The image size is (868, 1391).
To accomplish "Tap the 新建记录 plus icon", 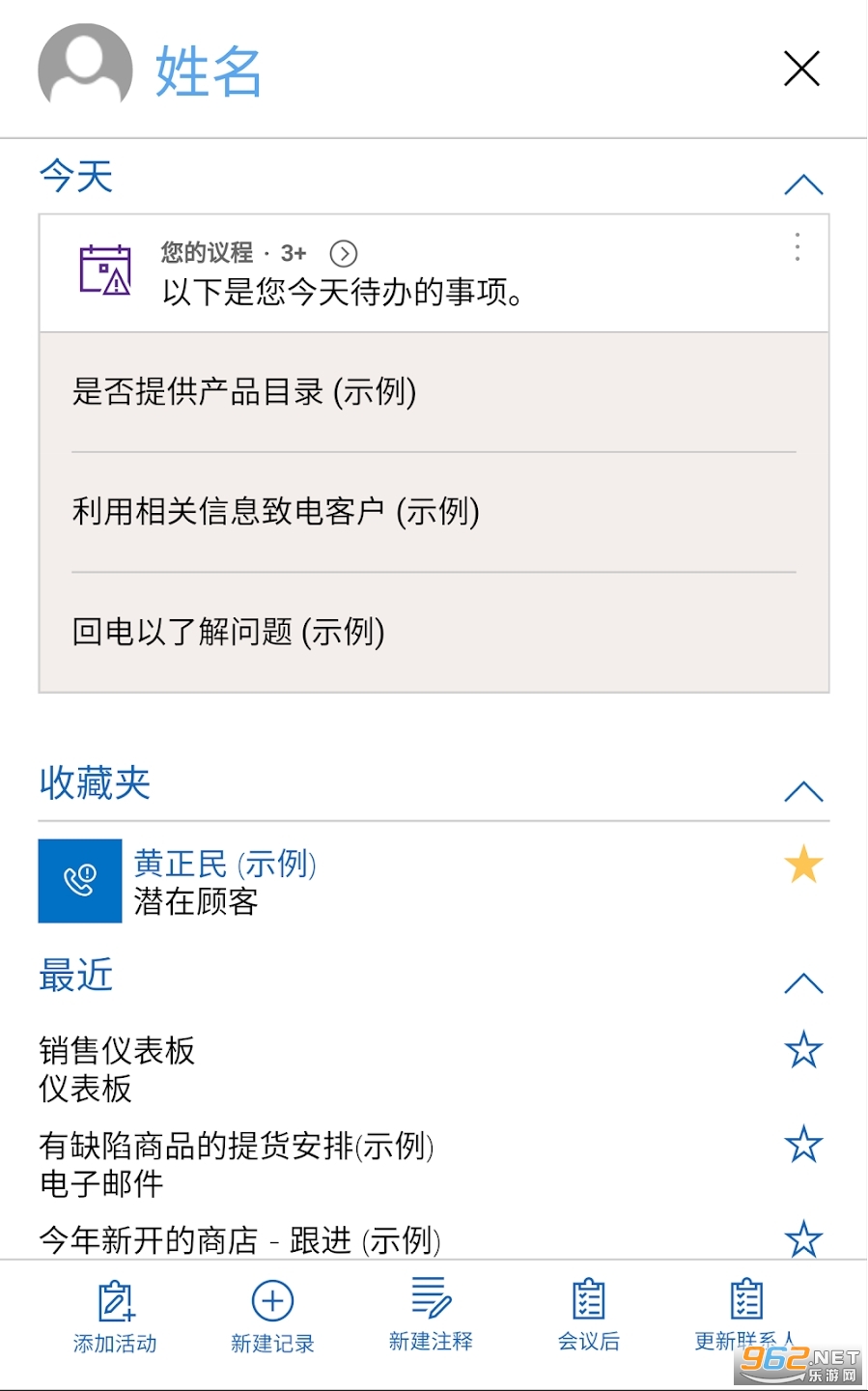I will pos(272,1301).
